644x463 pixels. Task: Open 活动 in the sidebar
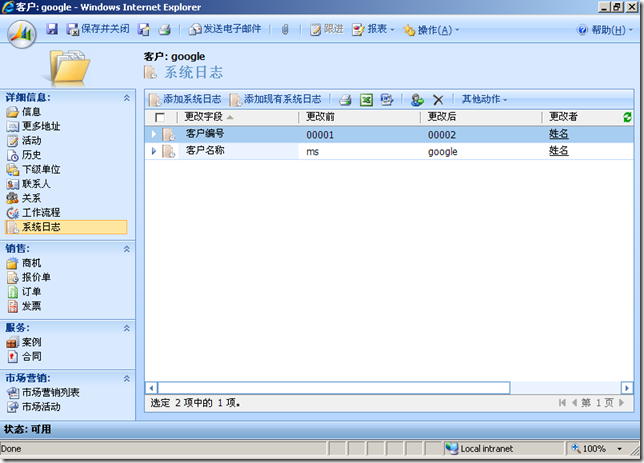24,141
